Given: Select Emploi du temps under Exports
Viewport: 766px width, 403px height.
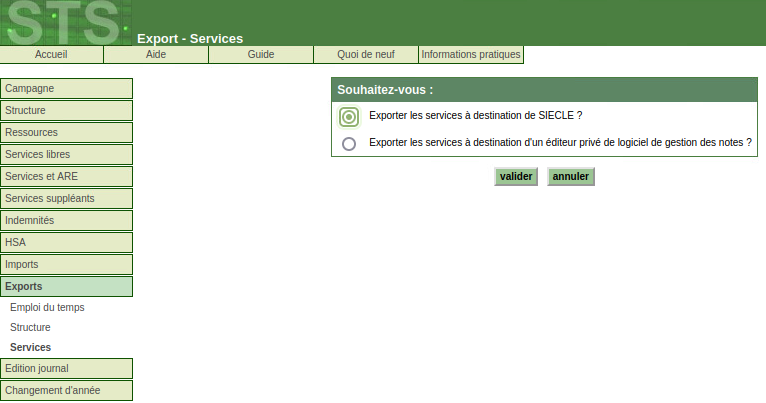Looking at the screenshot, I should pos(47,308).
